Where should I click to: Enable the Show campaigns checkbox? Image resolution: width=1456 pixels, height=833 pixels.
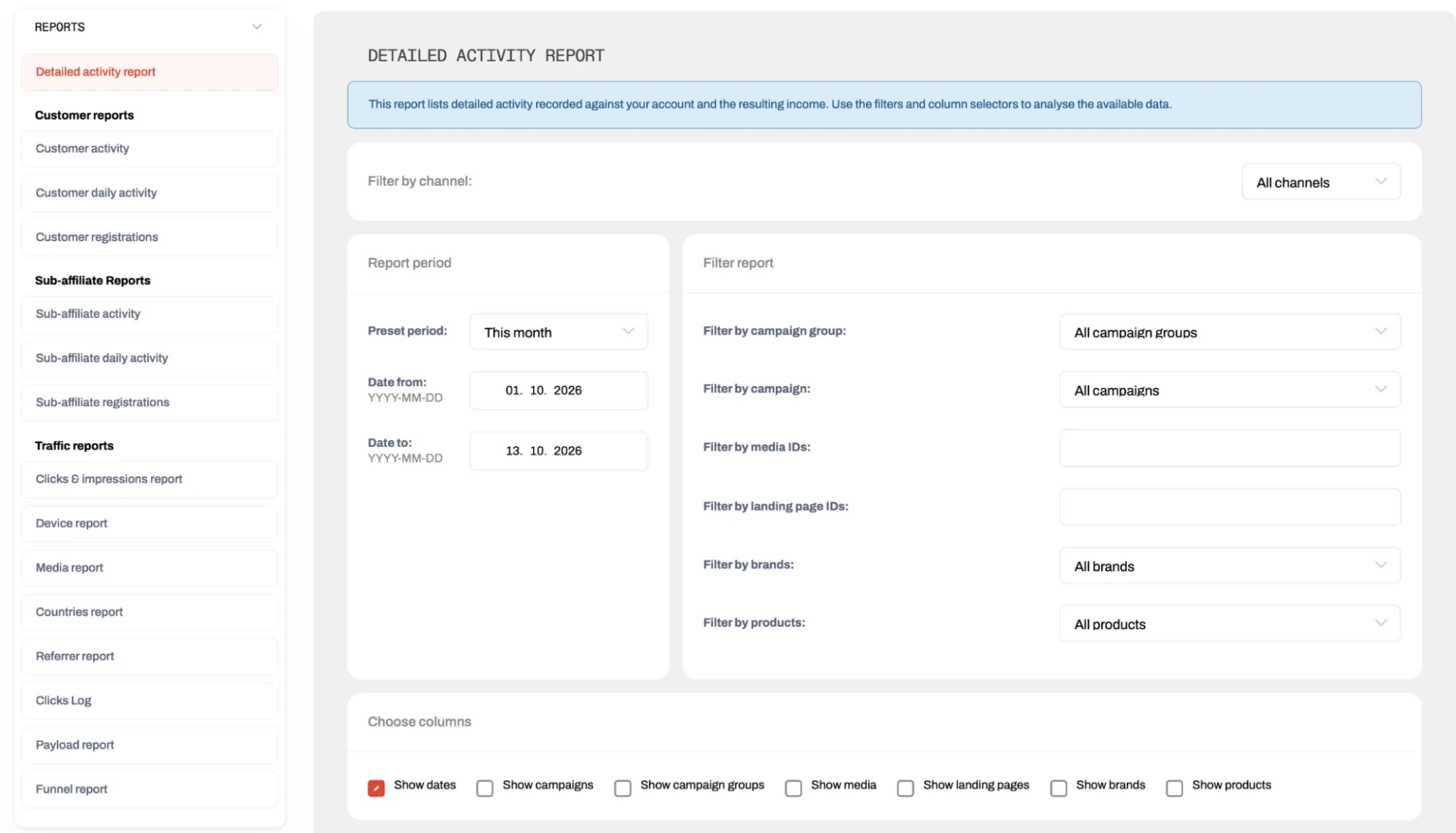click(x=485, y=788)
